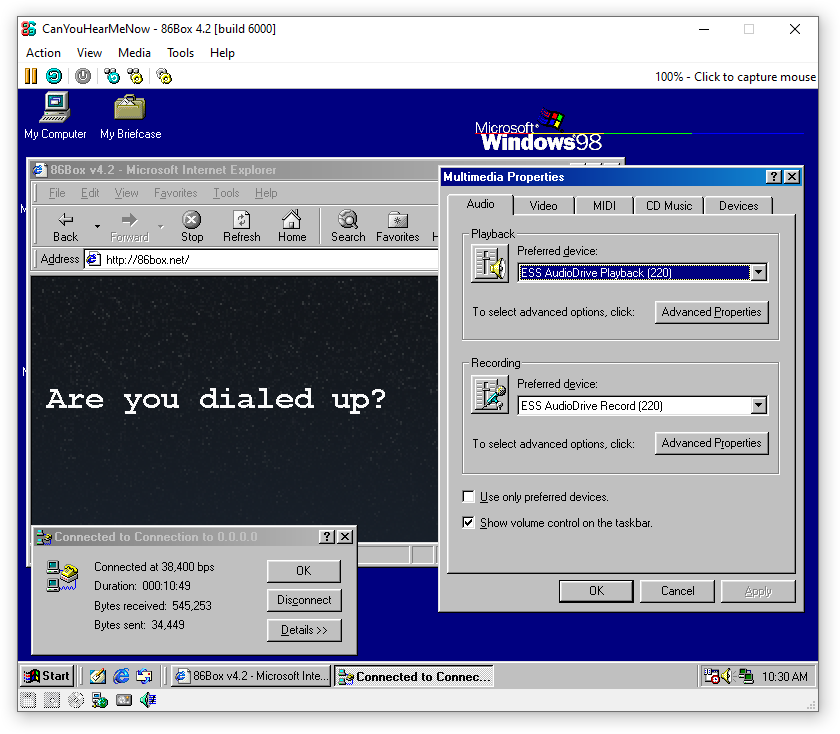Click the floppy drive icon in 86Box status bar
The image size is (840, 734).
point(28,700)
